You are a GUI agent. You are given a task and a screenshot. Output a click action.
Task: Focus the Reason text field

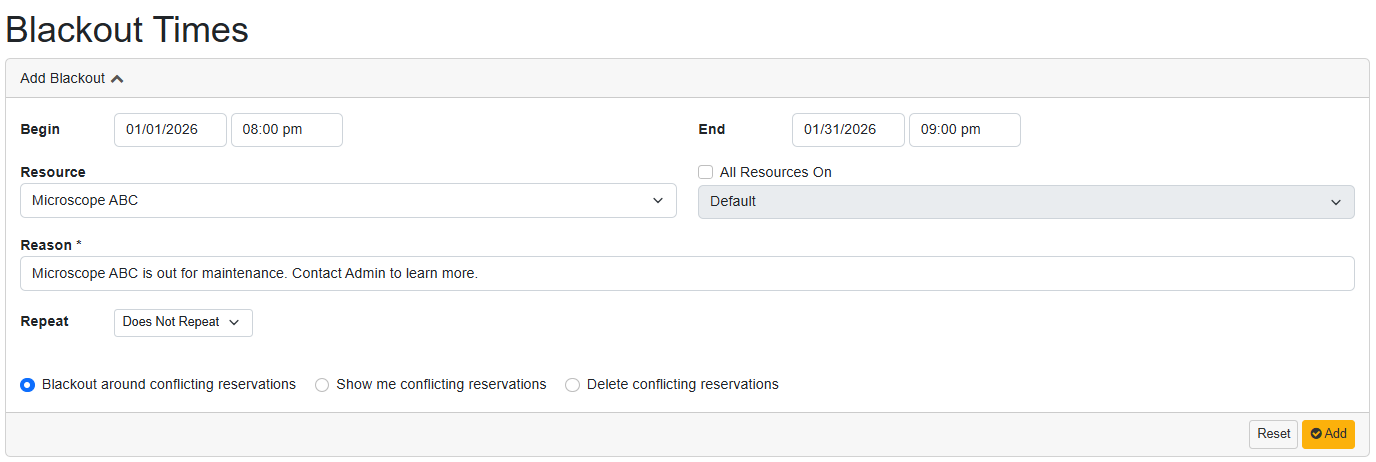click(686, 274)
